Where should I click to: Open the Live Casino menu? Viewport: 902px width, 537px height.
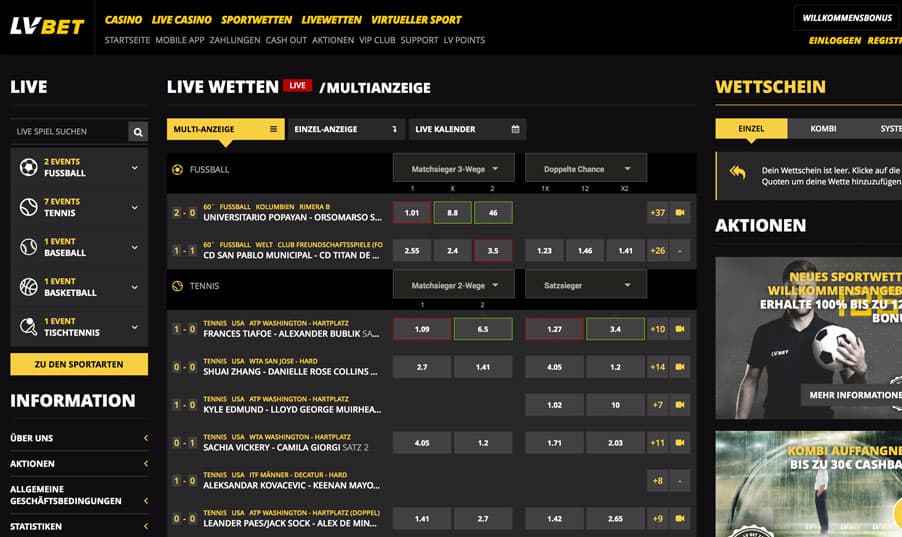pyautogui.click(x=182, y=20)
